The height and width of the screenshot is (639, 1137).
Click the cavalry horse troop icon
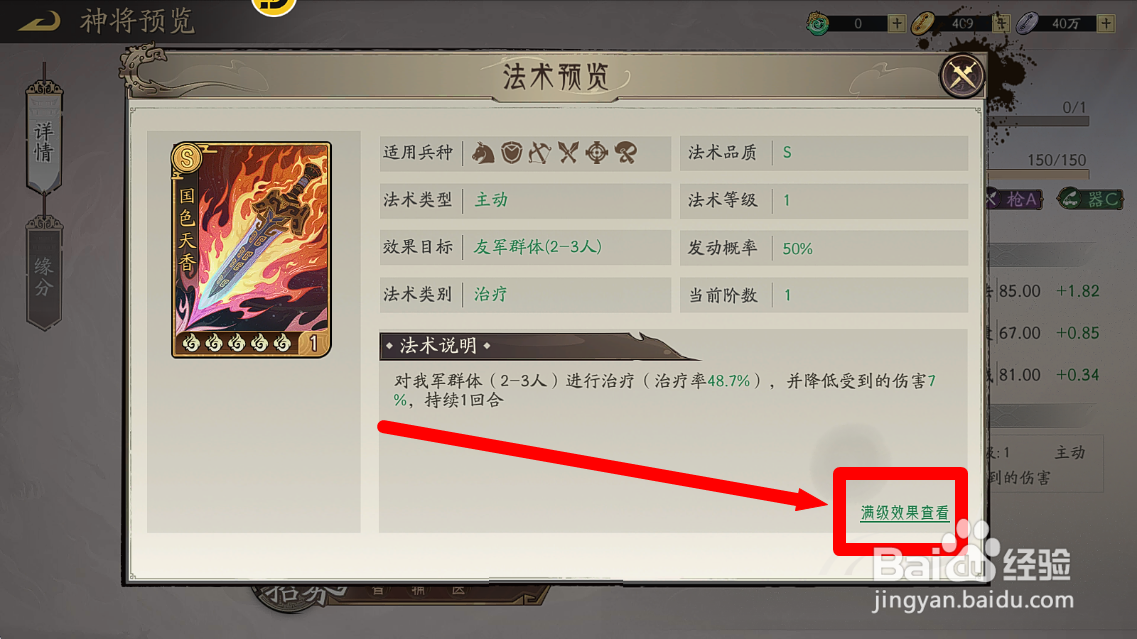[x=483, y=153]
